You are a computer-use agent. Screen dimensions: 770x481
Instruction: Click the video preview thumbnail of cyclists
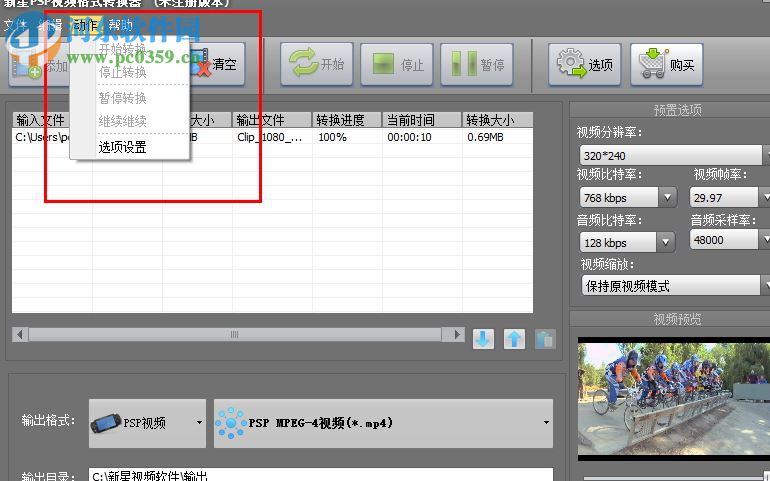pos(674,398)
